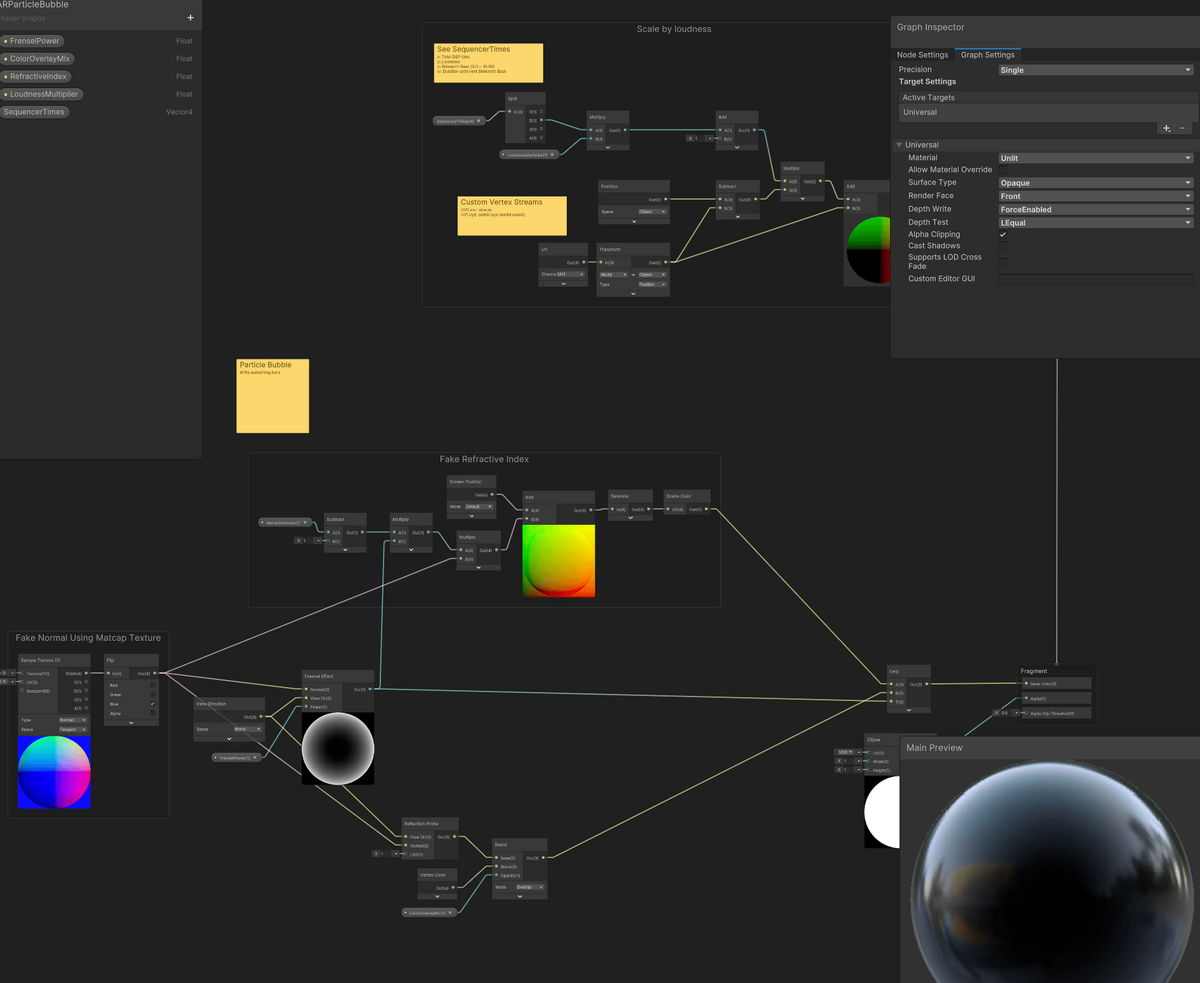Select the Lerp node's Out(3) port
Screen dimensions: 1200x983
(x=928, y=684)
